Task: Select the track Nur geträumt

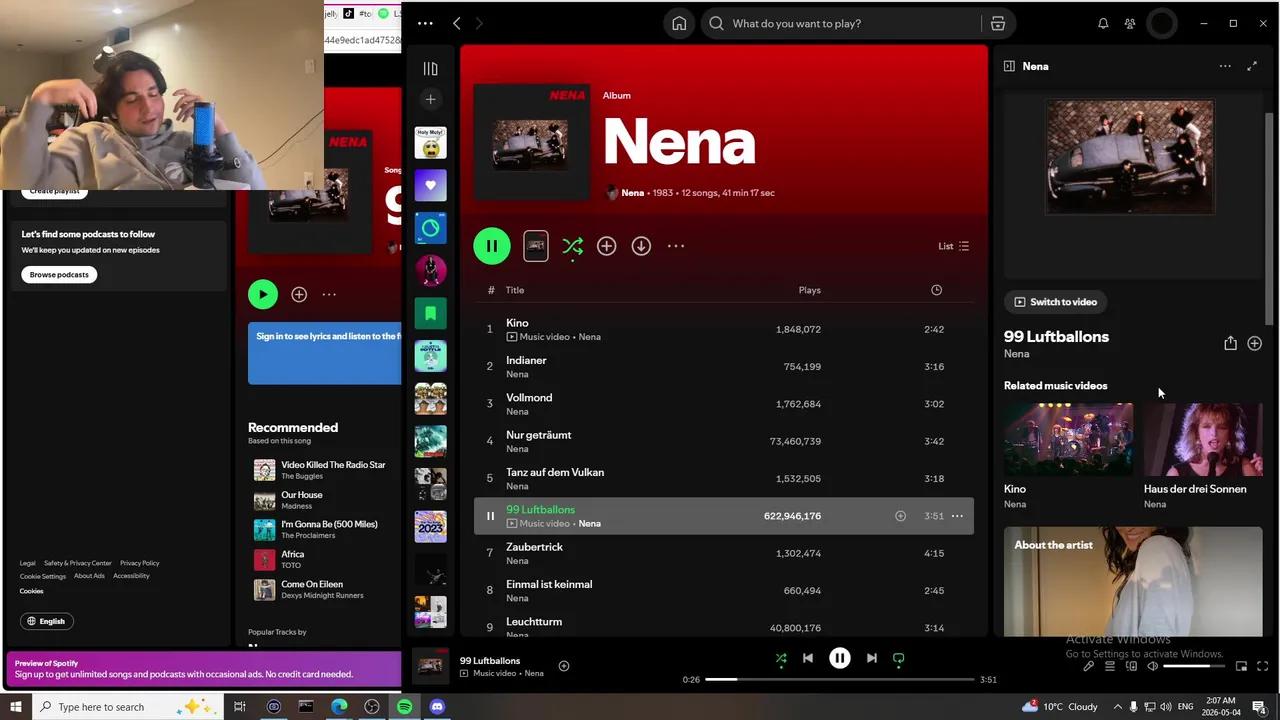Action: (x=724, y=441)
